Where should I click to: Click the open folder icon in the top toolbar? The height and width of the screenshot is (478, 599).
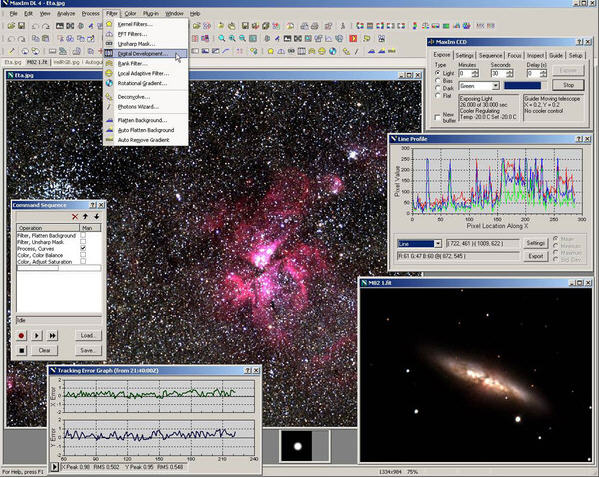coord(11,26)
